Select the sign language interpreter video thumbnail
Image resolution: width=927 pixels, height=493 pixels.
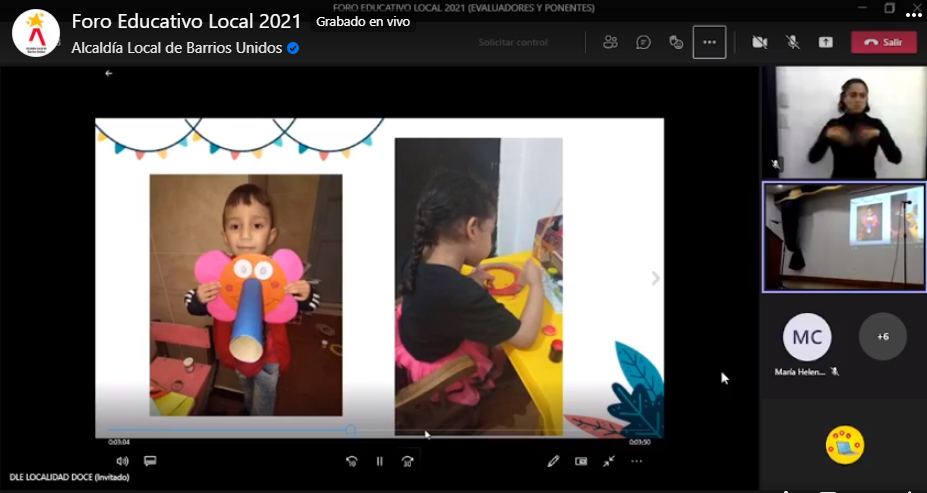tap(843, 122)
